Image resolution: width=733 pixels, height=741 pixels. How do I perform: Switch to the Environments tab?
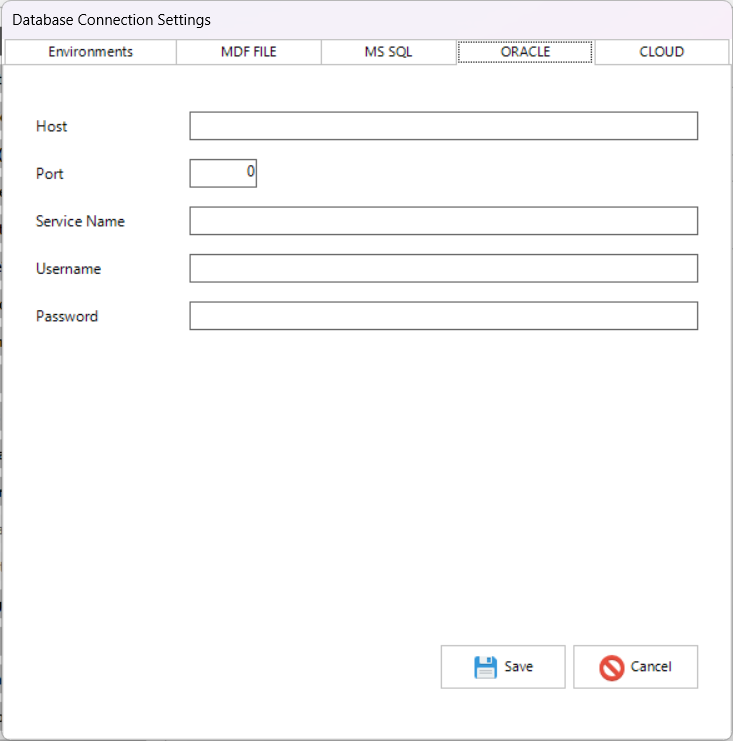click(x=90, y=52)
